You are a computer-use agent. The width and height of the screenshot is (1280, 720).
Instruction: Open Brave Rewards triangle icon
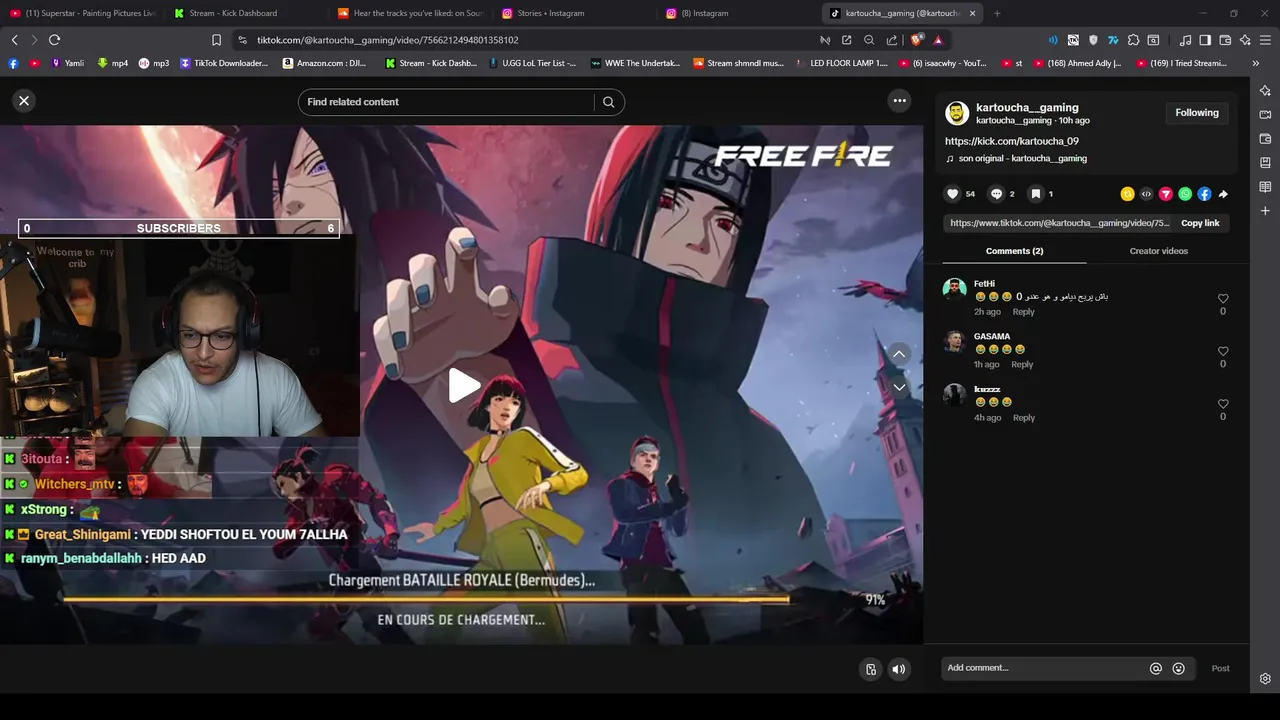pyautogui.click(x=938, y=40)
